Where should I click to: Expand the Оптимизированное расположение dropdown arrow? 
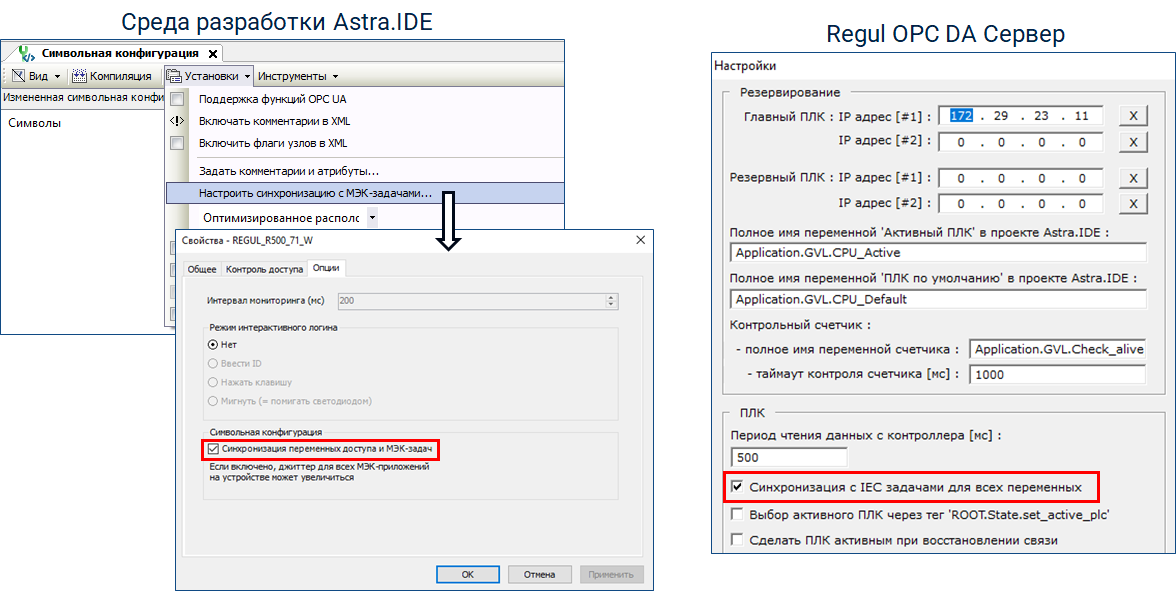click(x=371, y=217)
